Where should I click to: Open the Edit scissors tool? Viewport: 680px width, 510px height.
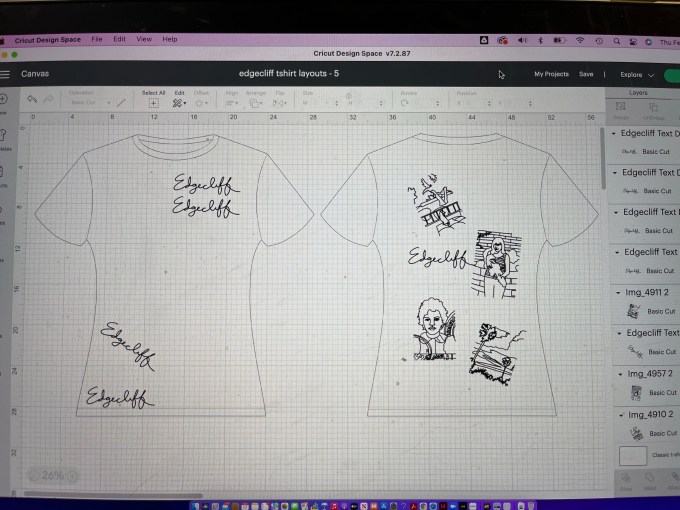click(x=179, y=102)
